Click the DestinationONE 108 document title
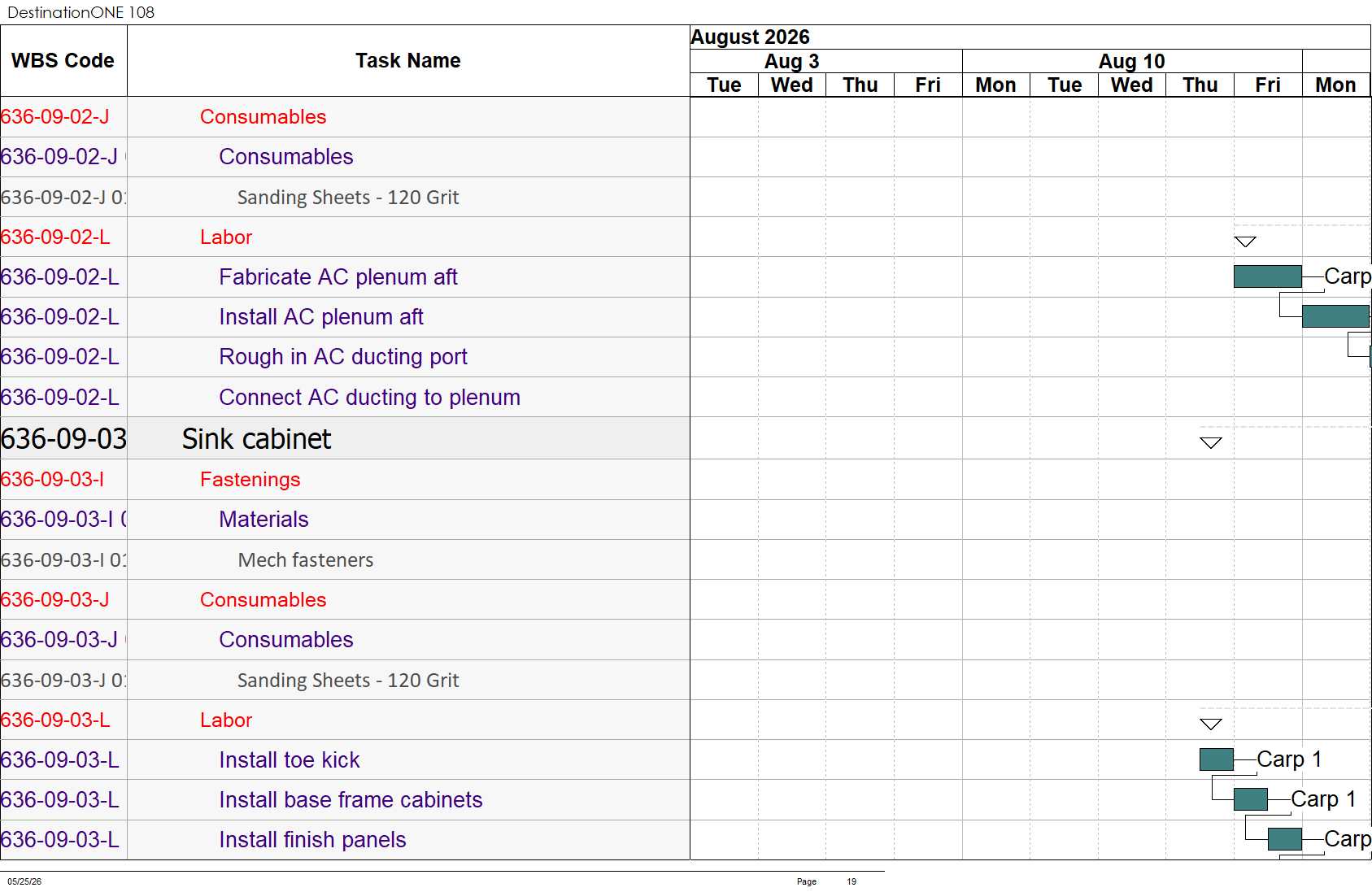1372x892 pixels. coord(81,12)
